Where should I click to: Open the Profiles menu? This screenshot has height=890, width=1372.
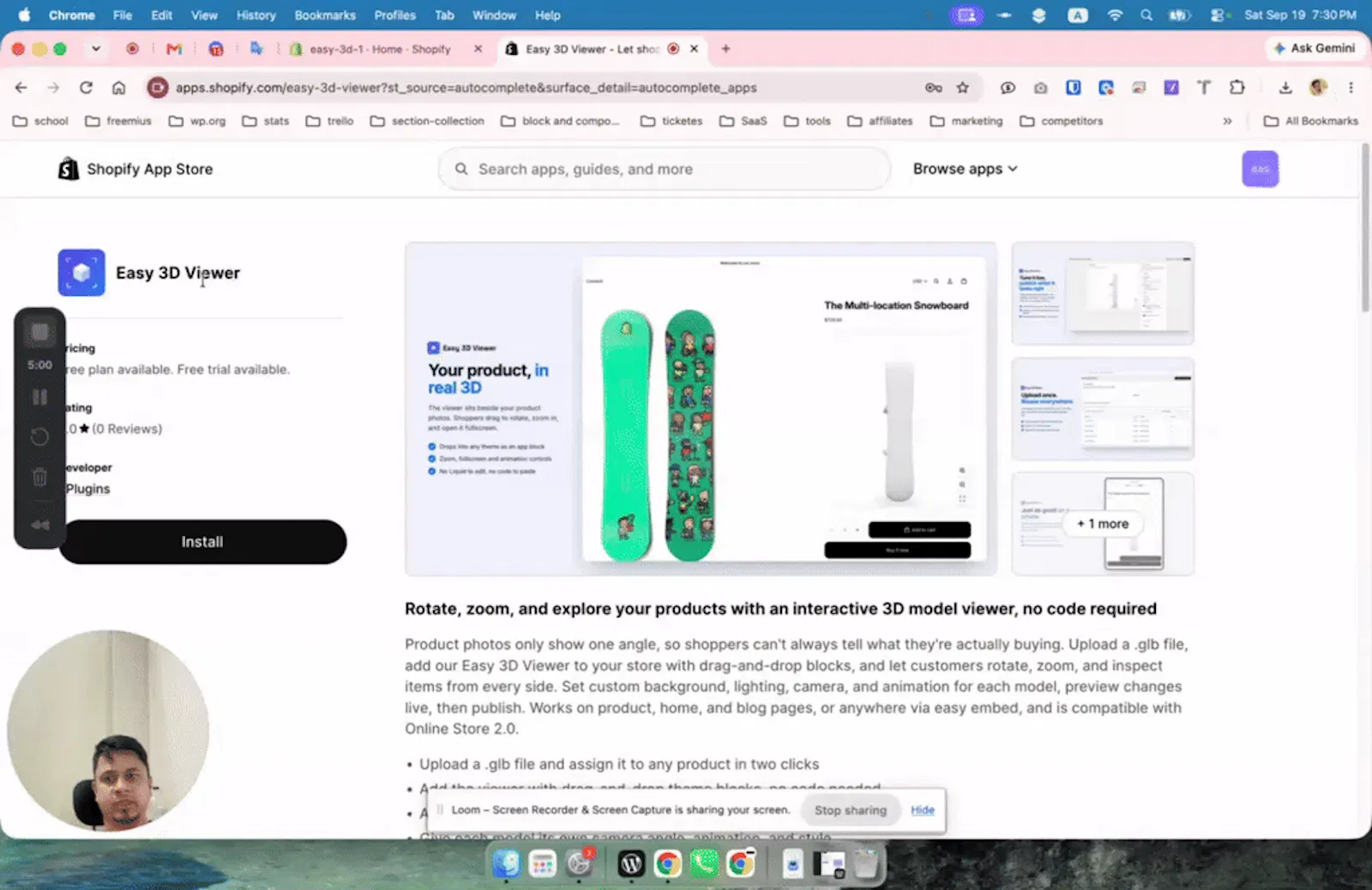tap(394, 15)
